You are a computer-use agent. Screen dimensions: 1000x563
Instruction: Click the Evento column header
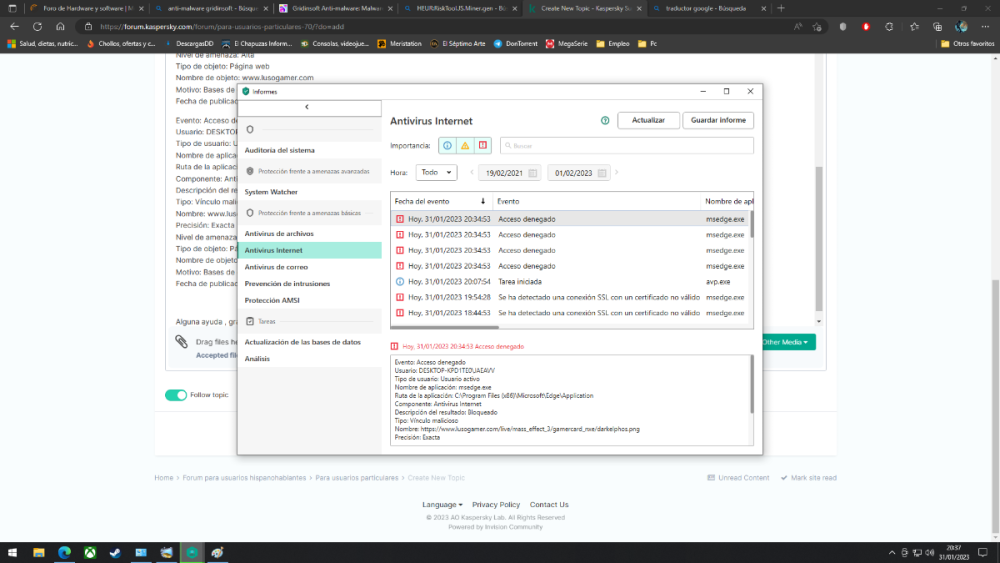[x=597, y=201]
